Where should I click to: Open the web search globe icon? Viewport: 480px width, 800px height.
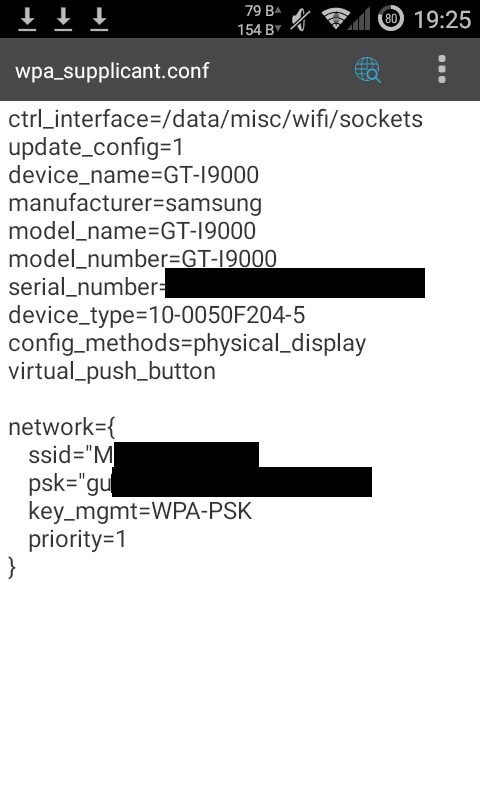(367, 70)
